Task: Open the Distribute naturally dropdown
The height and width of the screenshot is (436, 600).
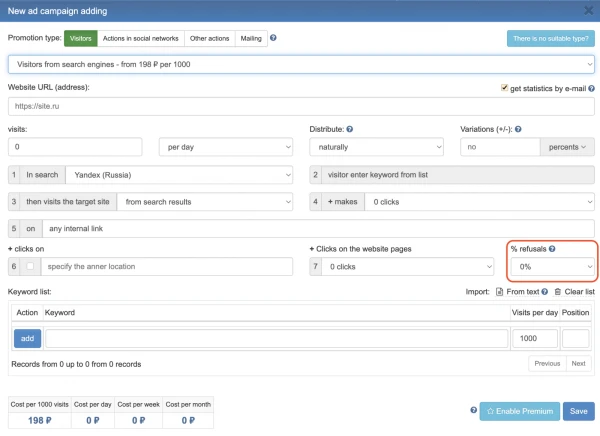Action: pos(377,147)
